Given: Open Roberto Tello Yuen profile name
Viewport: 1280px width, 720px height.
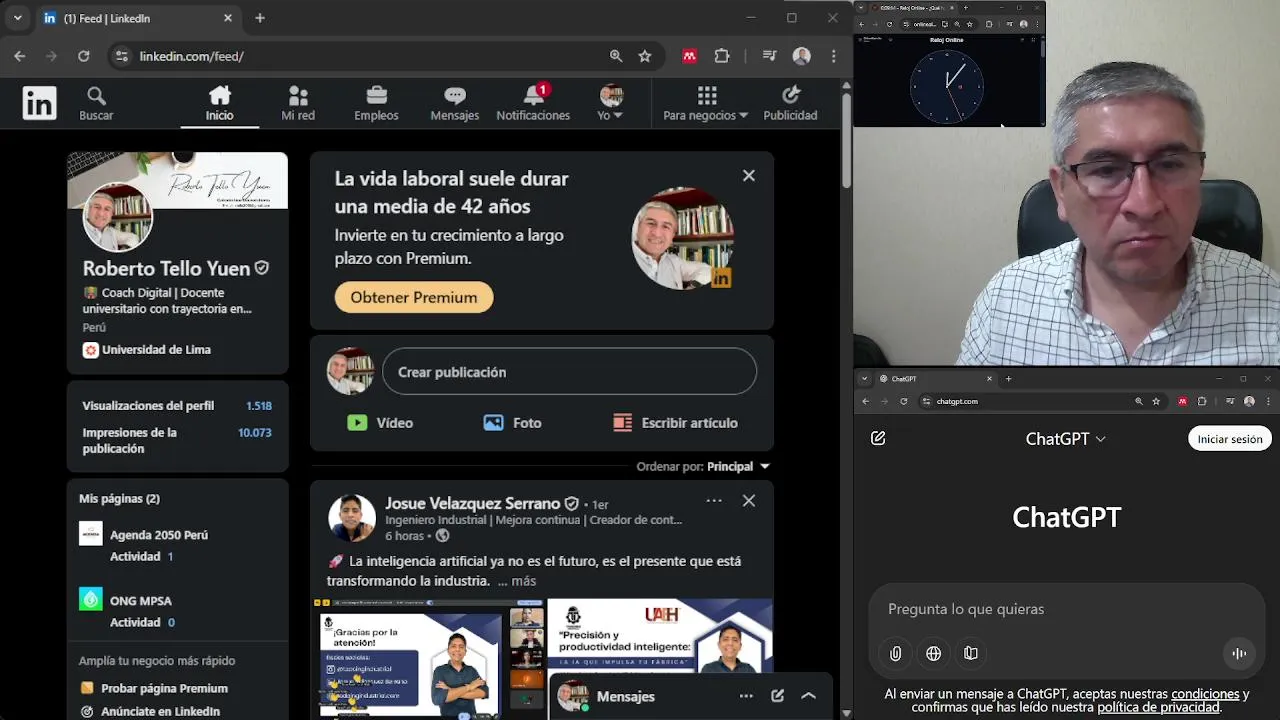Looking at the screenshot, I should click(x=166, y=268).
